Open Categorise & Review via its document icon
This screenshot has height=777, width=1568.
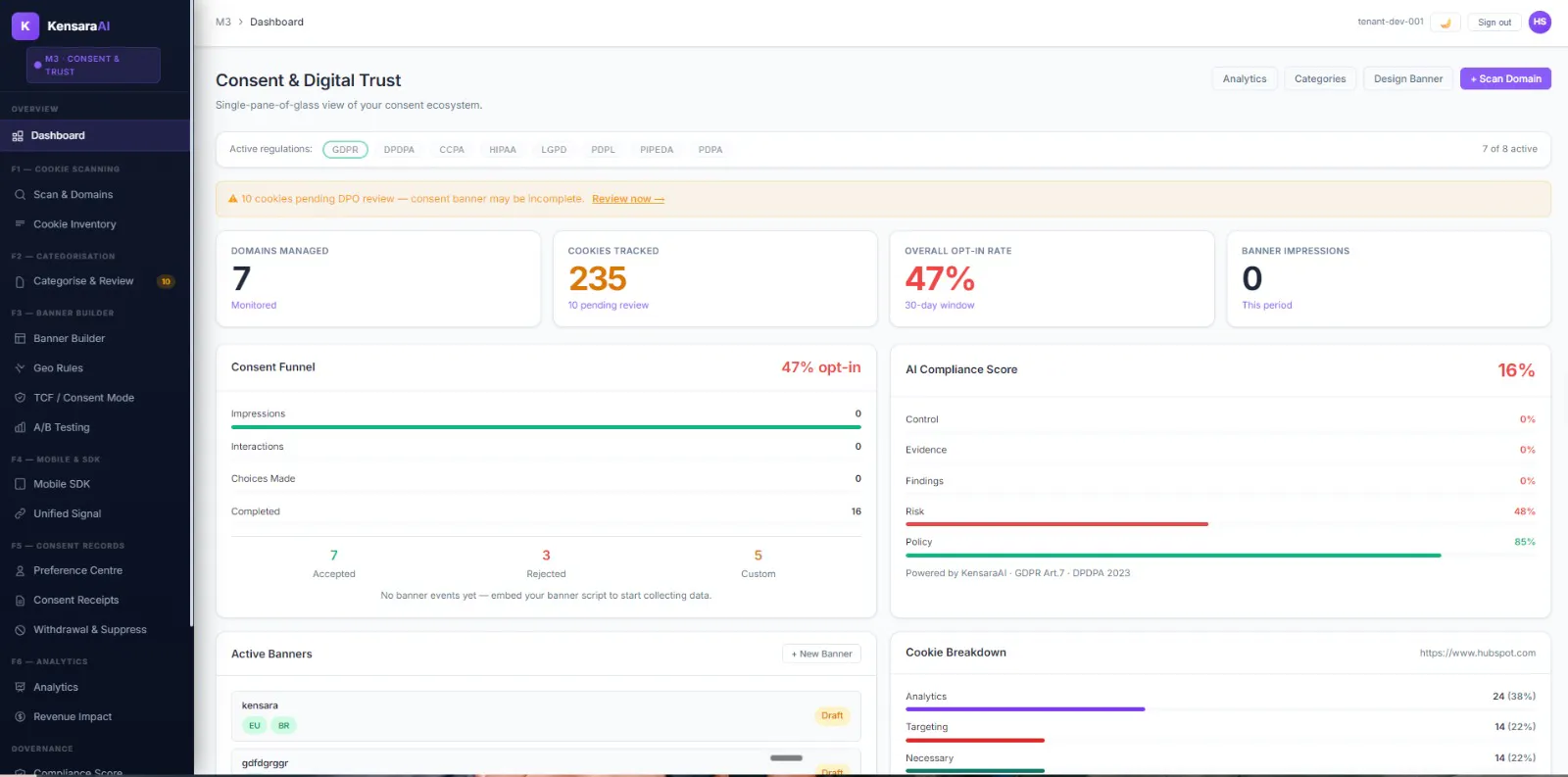tap(20, 281)
